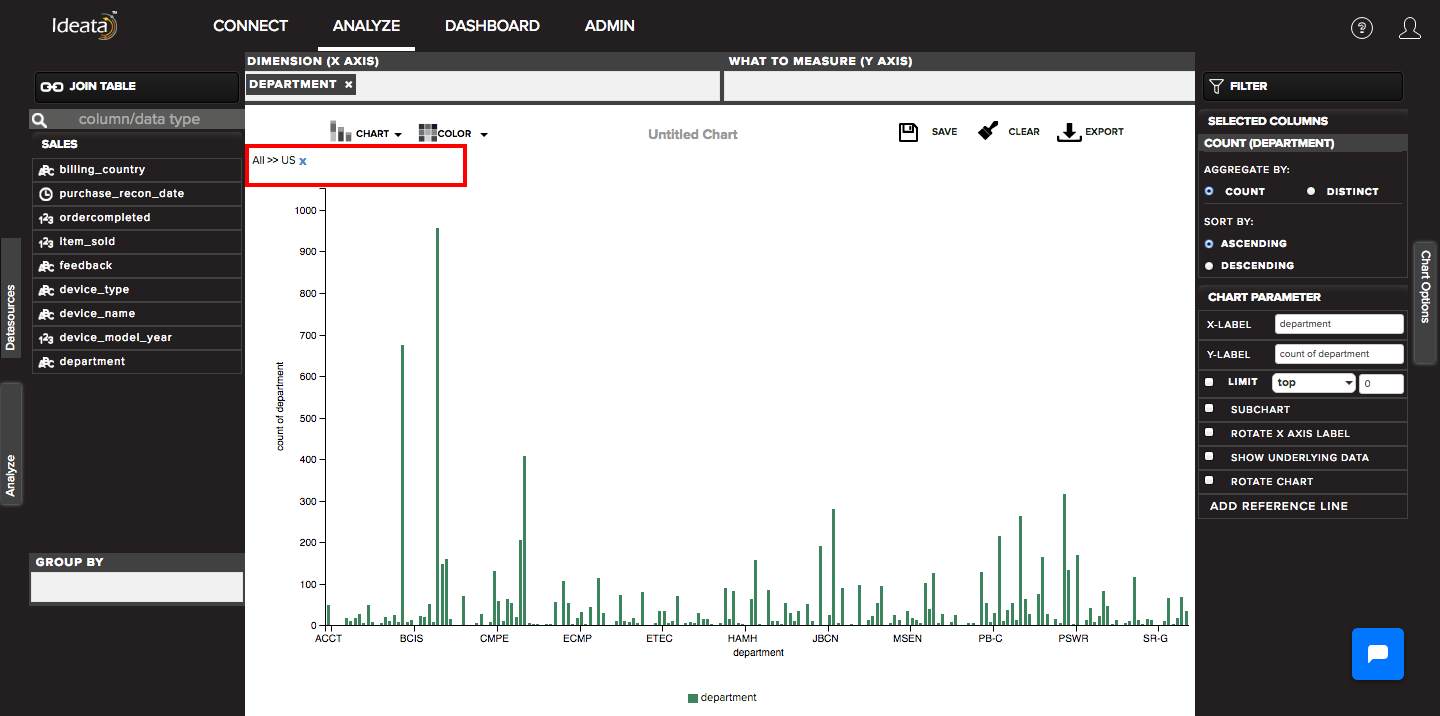Click the text icon beside department column
Image resolution: width=1440 pixels, height=716 pixels.
click(x=46, y=362)
